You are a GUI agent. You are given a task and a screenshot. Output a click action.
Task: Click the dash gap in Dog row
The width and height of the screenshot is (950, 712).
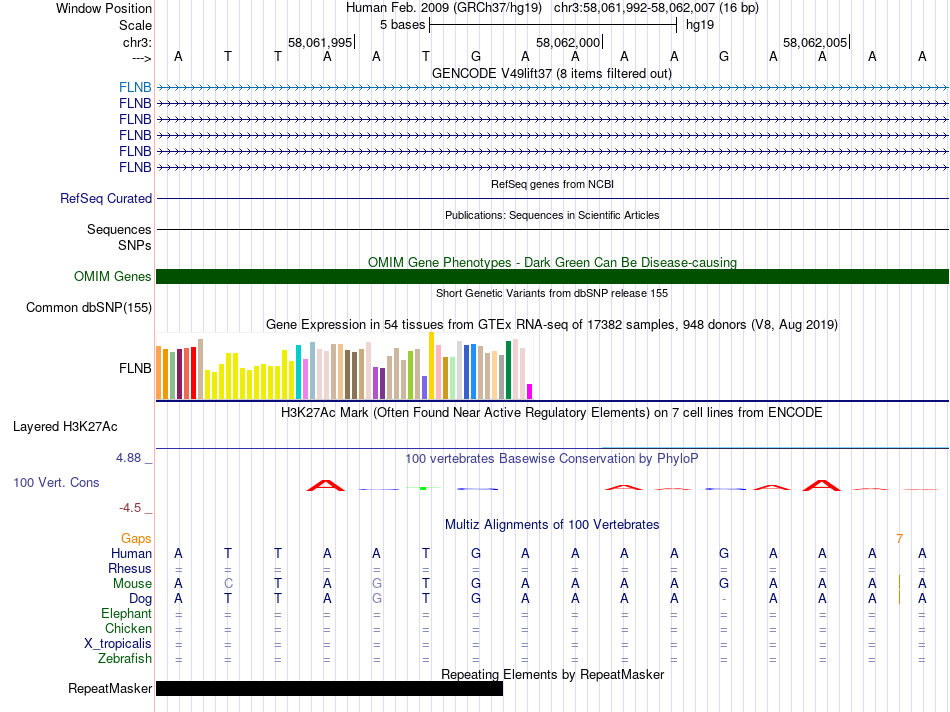[723, 599]
